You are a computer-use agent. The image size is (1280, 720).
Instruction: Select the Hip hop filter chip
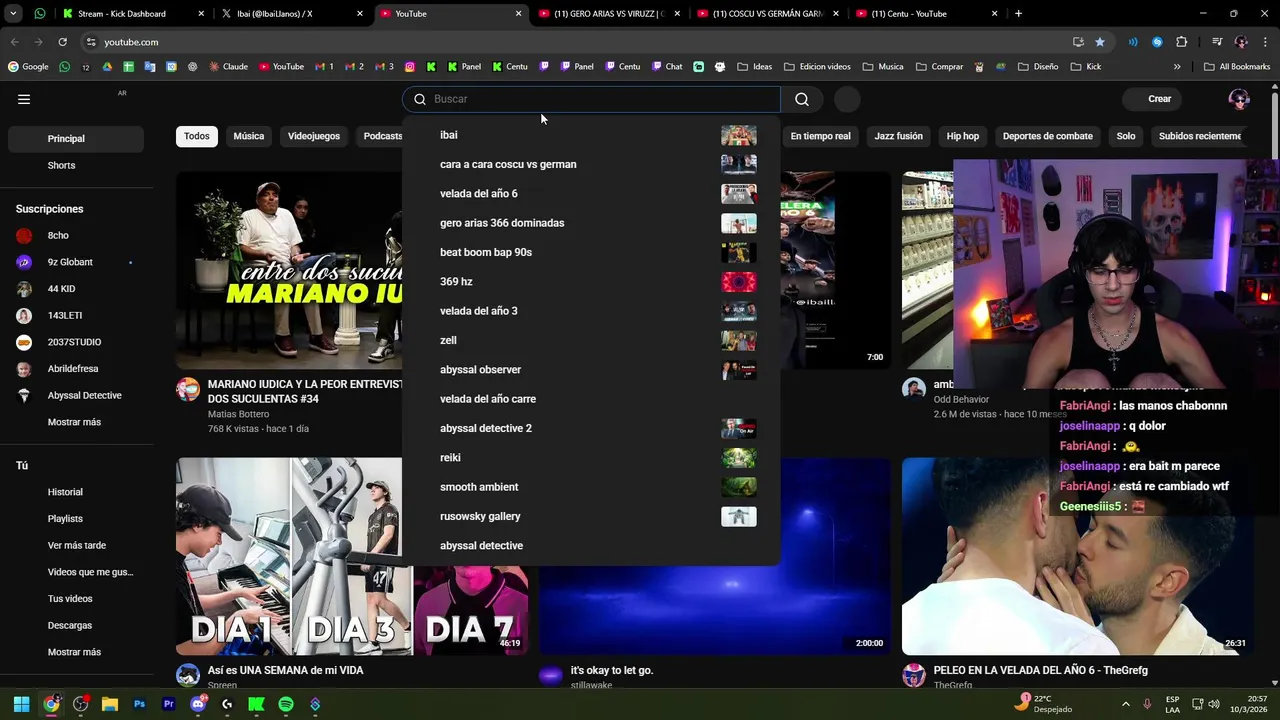pos(963,136)
